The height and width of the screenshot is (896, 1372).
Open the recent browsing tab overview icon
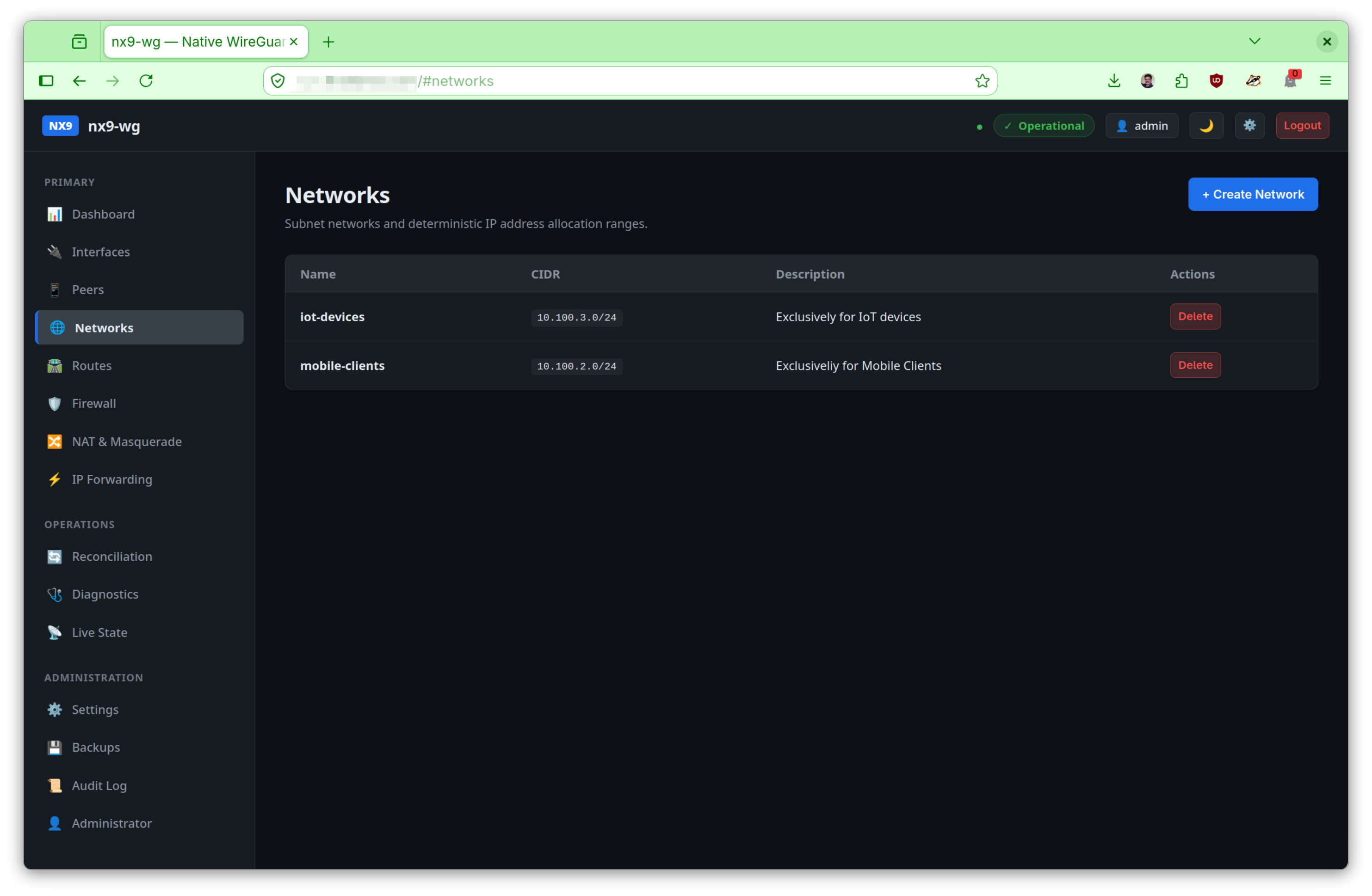pyautogui.click(x=79, y=42)
